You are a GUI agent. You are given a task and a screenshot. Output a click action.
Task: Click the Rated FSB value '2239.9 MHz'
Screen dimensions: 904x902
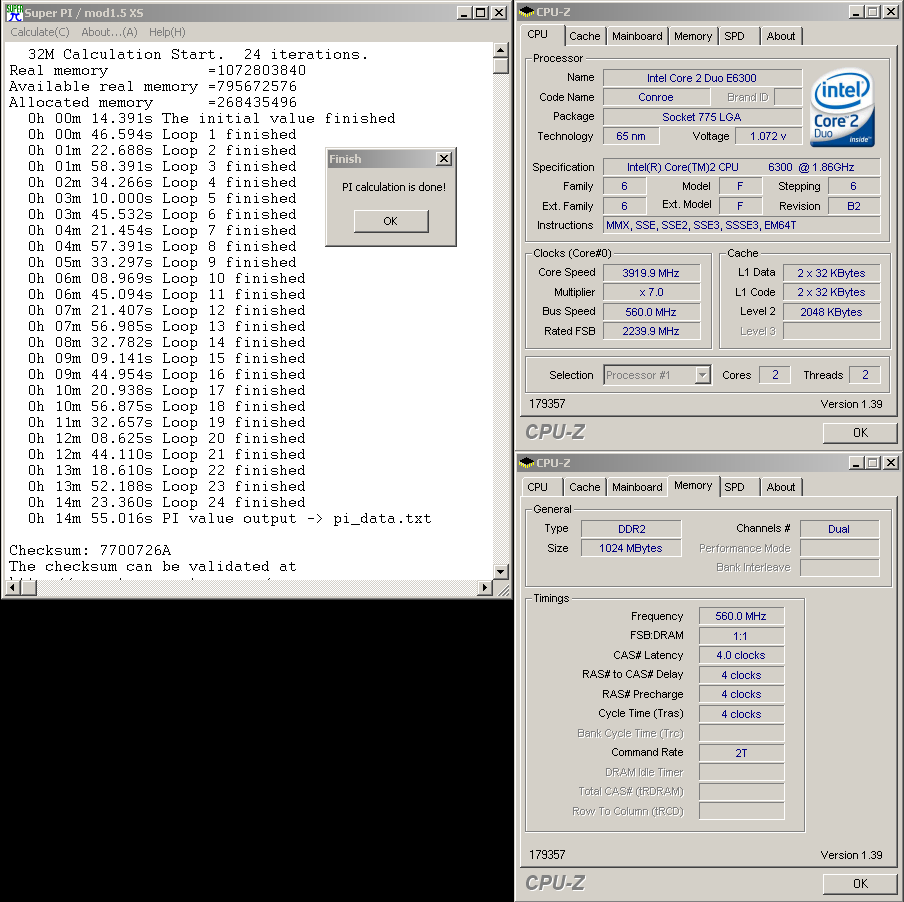point(651,331)
